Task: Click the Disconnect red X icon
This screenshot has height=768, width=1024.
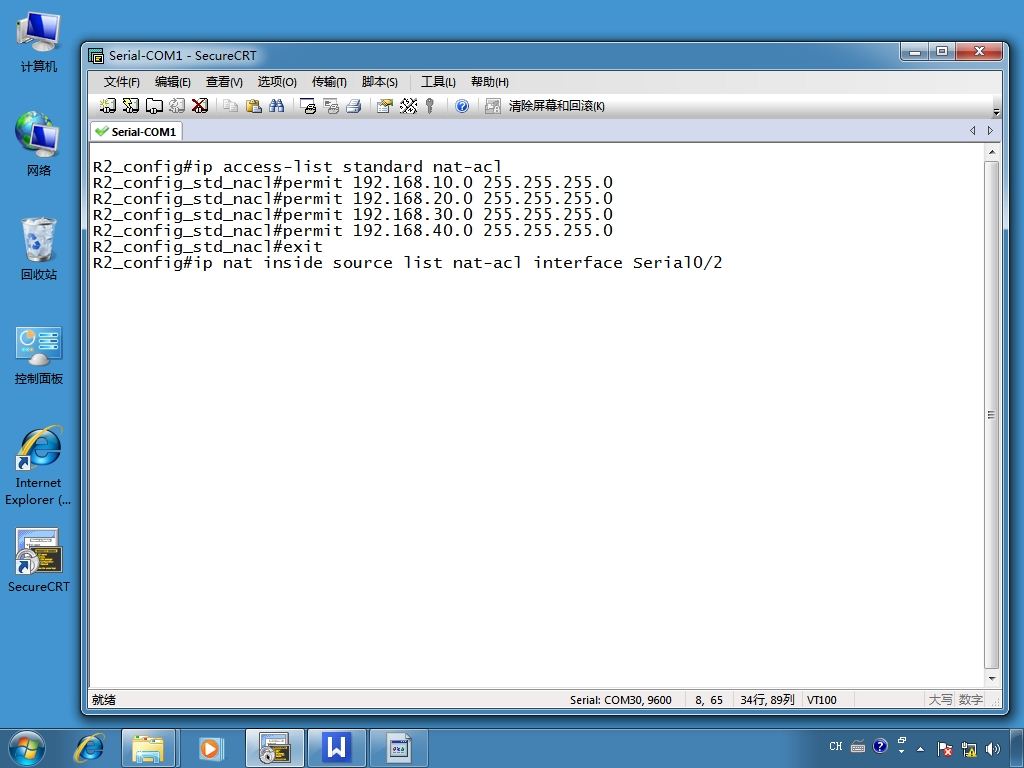Action: 200,105
